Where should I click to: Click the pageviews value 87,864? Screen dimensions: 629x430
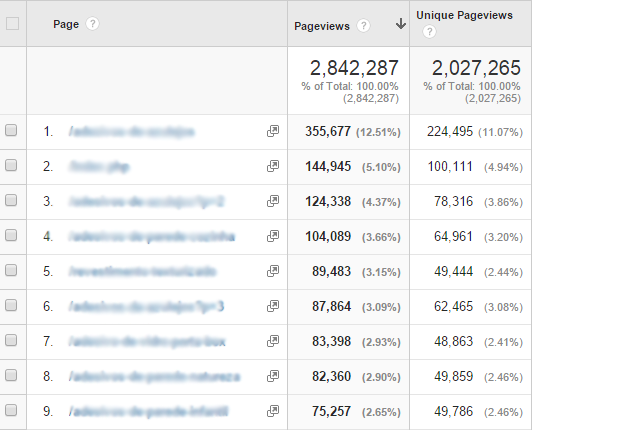click(x=331, y=306)
